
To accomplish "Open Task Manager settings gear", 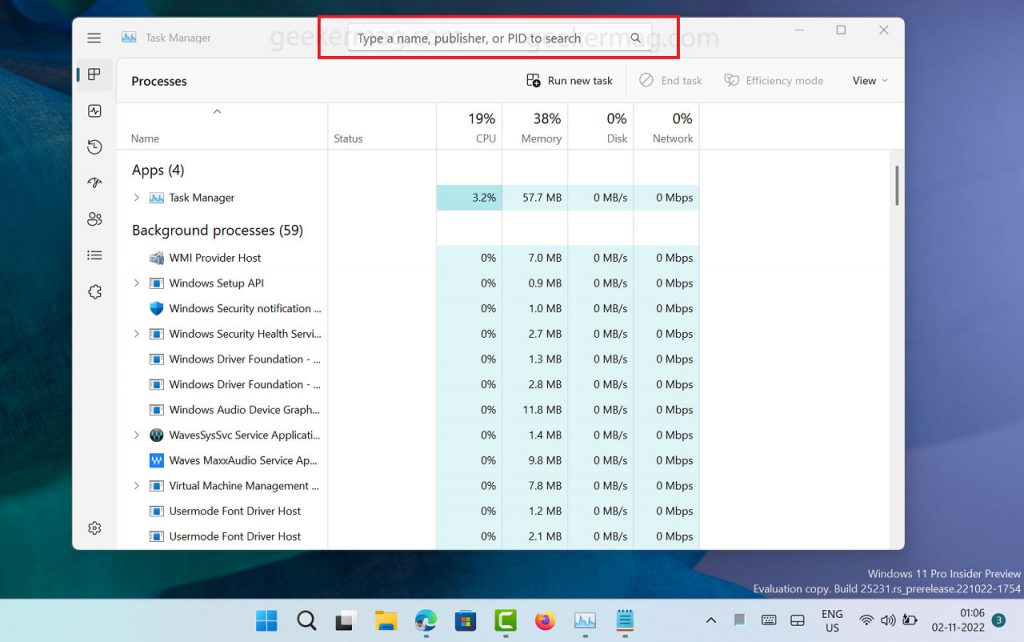I will (x=95, y=528).
